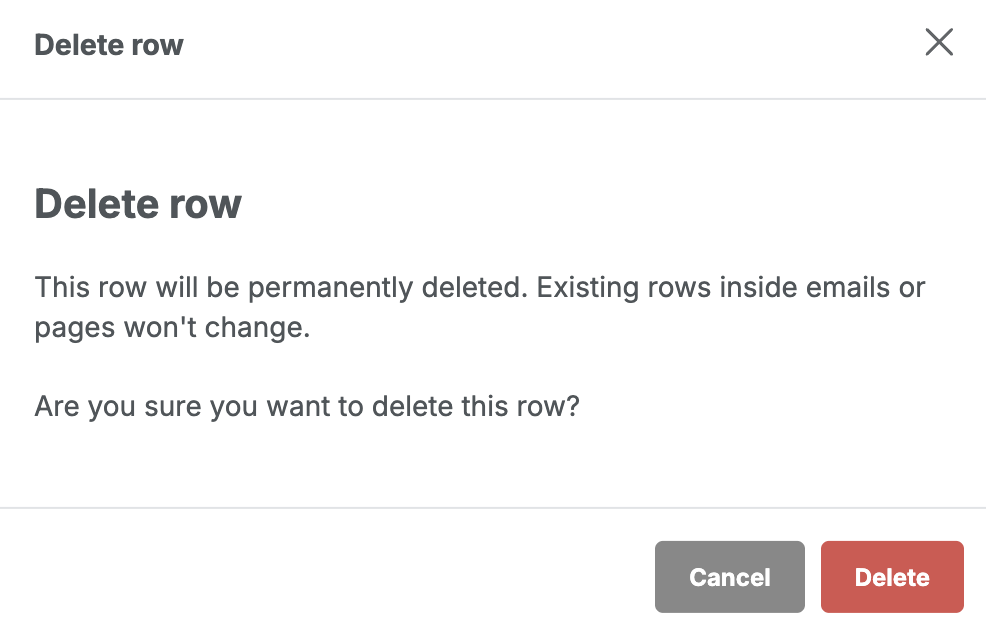Click the 'Delete row' heading in the body
The height and width of the screenshot is (636, 986).
point(138,204)
